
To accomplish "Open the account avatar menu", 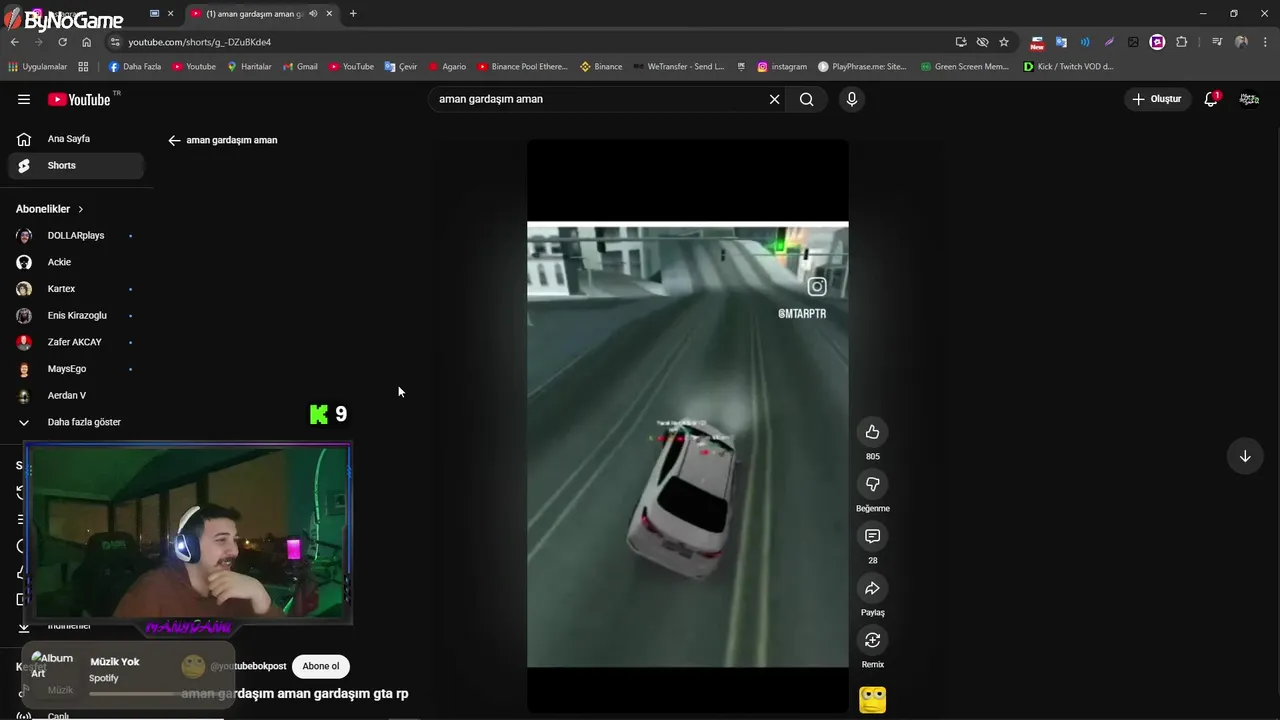I will [x=1249, y=99].
